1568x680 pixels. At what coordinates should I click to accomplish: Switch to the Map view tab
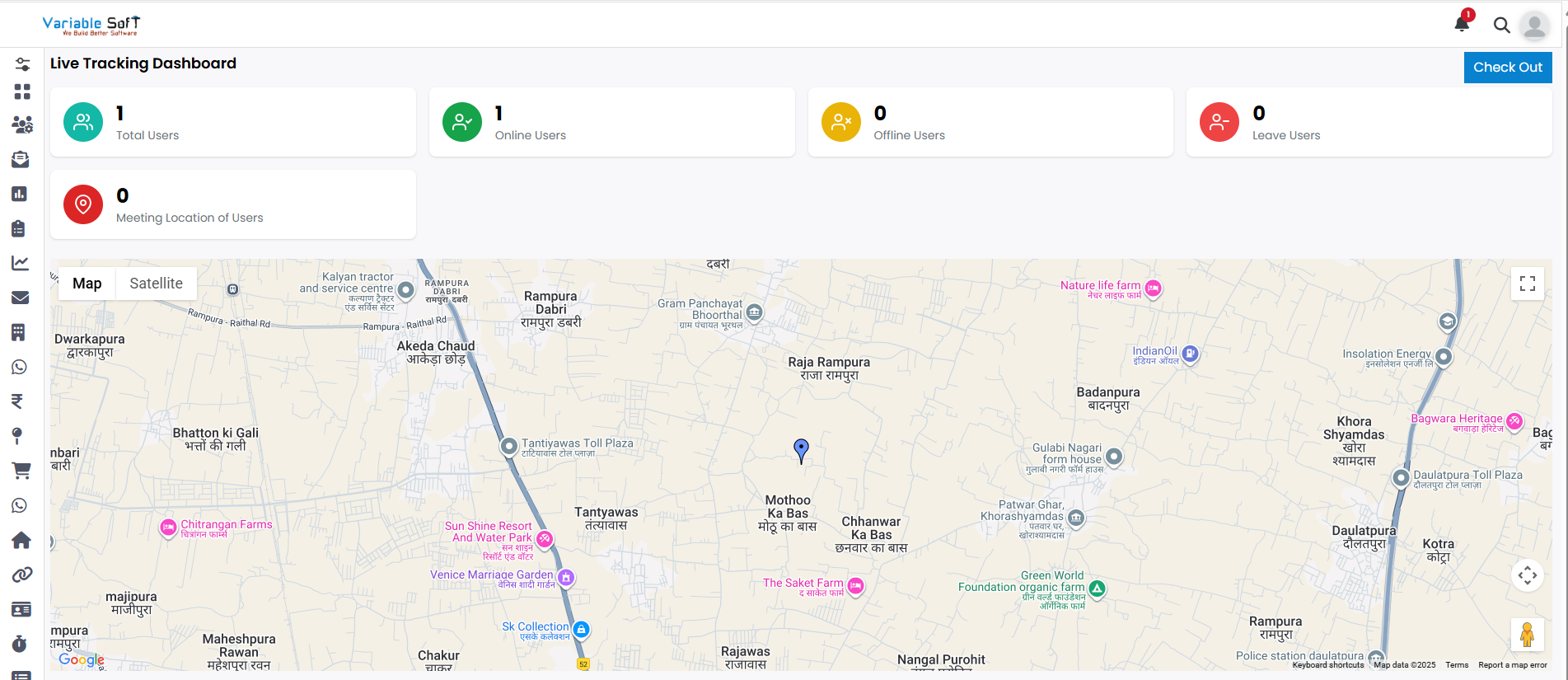point(87,284)
